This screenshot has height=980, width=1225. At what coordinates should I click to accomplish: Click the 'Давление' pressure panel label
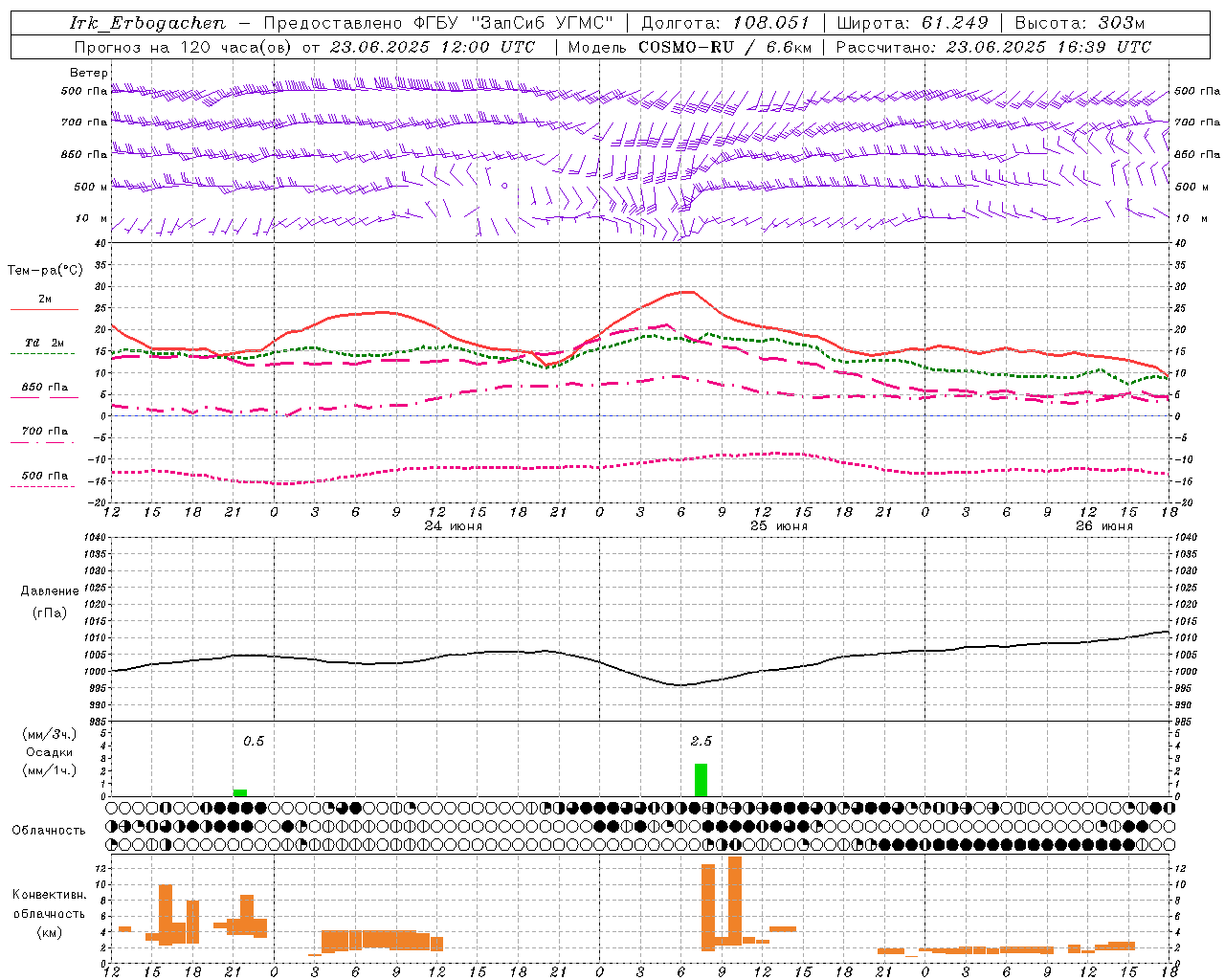50,591
